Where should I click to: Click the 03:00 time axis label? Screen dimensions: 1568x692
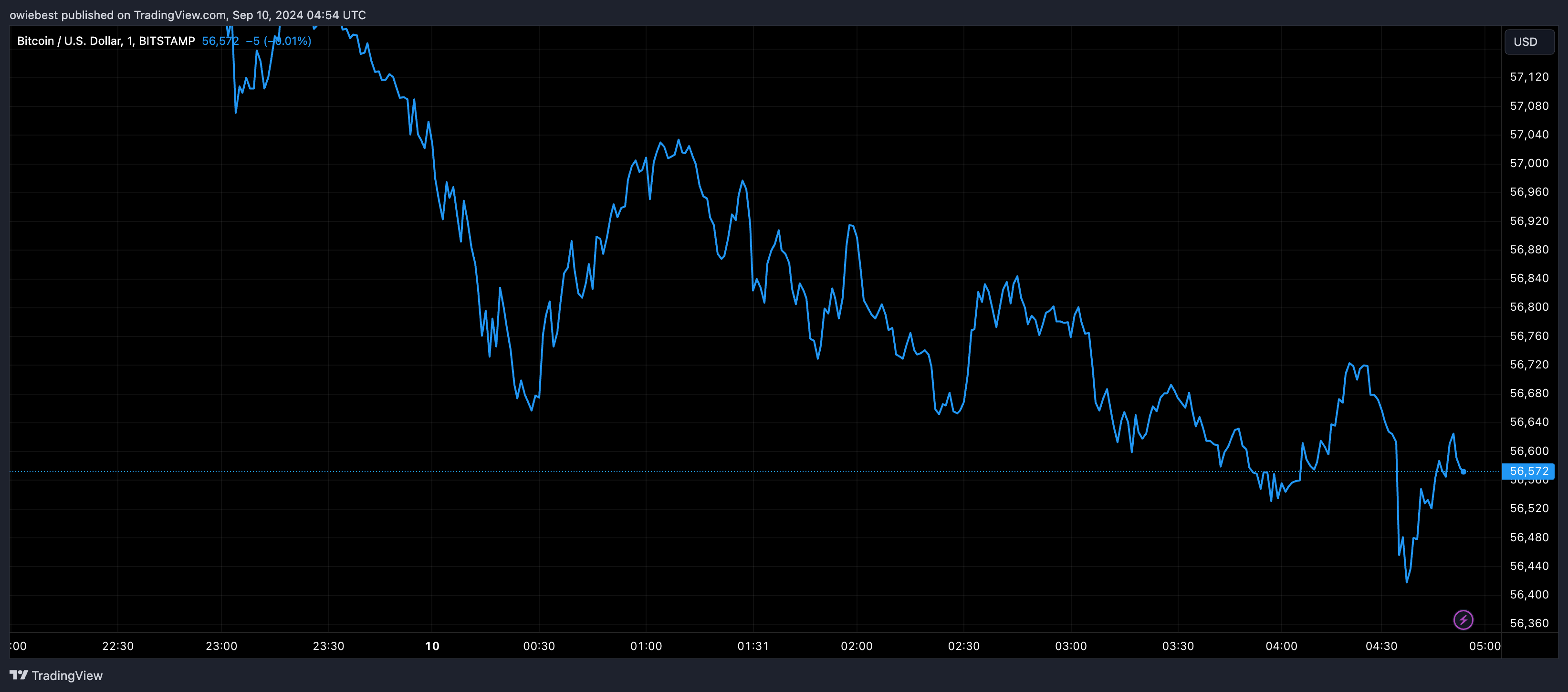(1071, 646)
